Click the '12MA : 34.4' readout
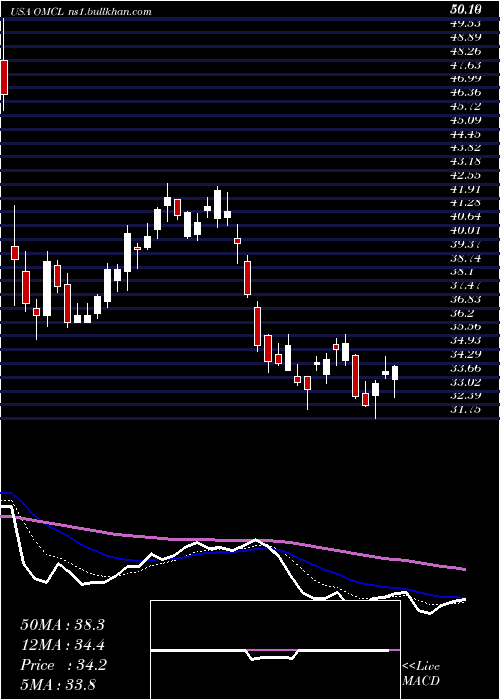 click(x=62, y=645)
